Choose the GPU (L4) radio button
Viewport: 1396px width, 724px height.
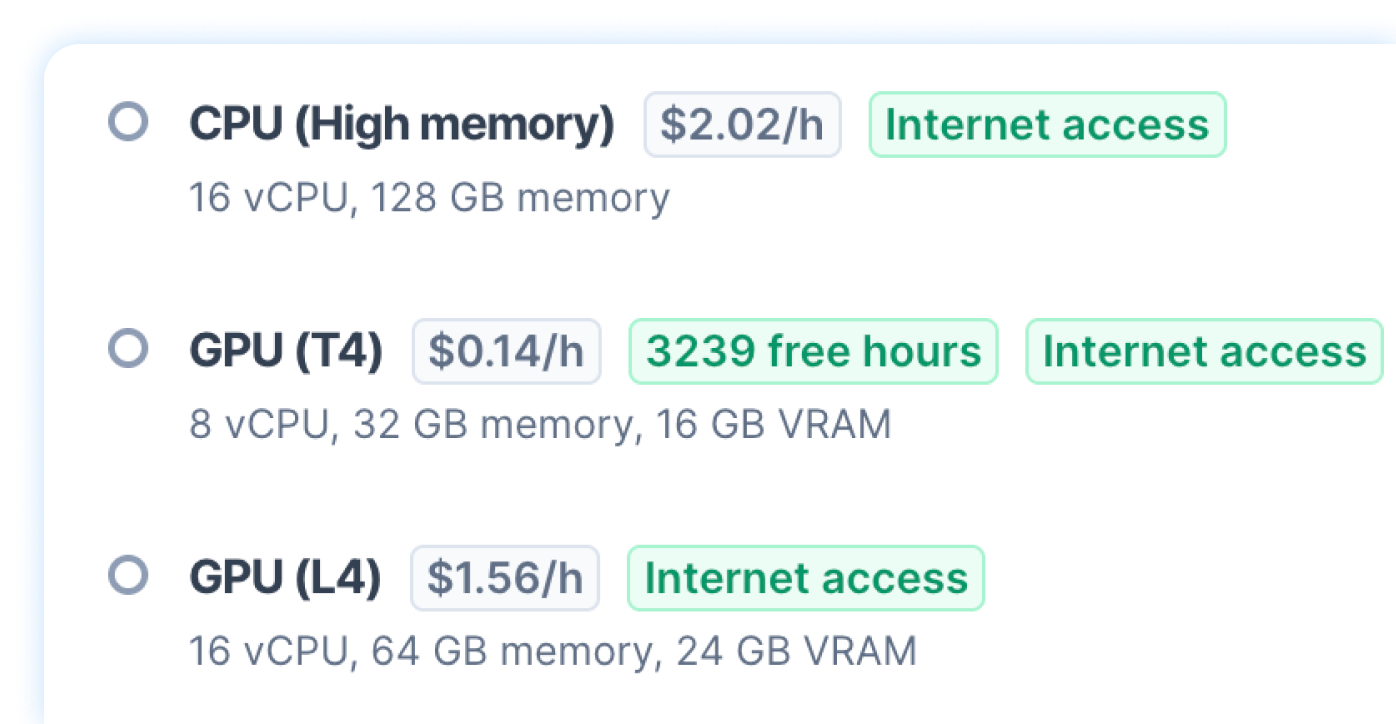[x=128, y=576]
